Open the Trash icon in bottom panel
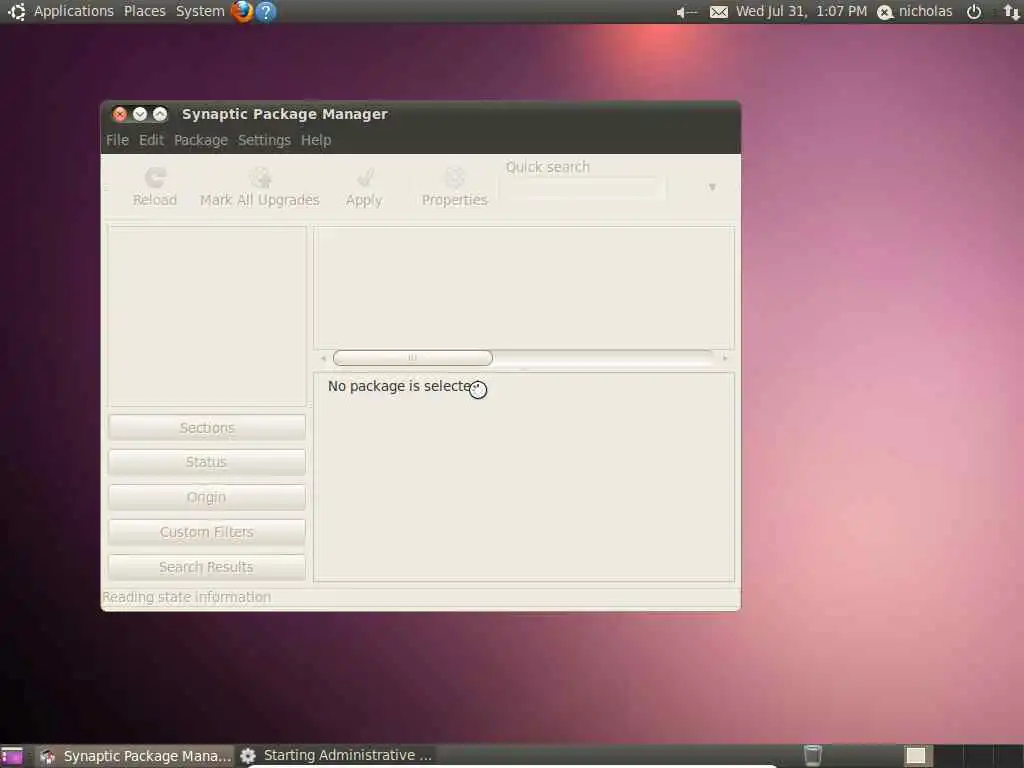The height and width of the screenshot is (768, 1024). (812, 756)
